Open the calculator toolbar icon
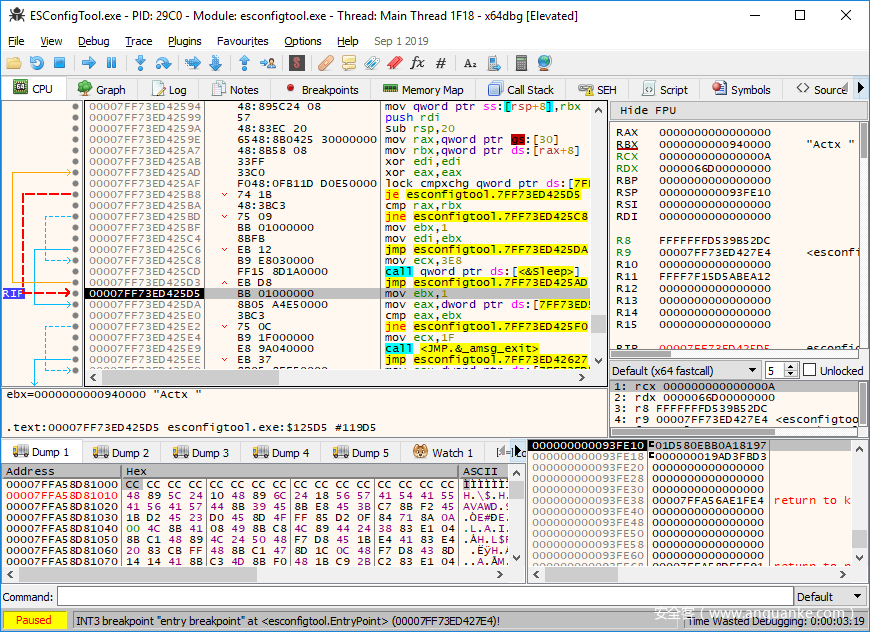 pos(521,63)
